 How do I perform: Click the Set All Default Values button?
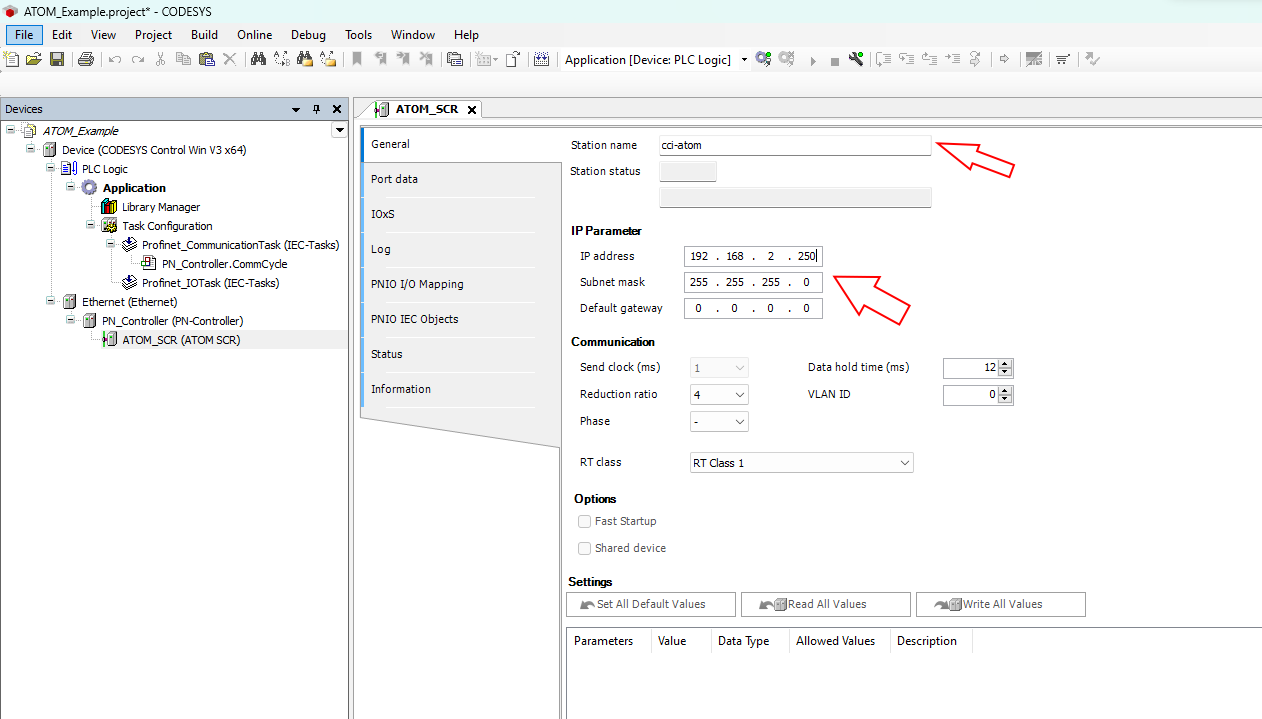coord(650,604)
